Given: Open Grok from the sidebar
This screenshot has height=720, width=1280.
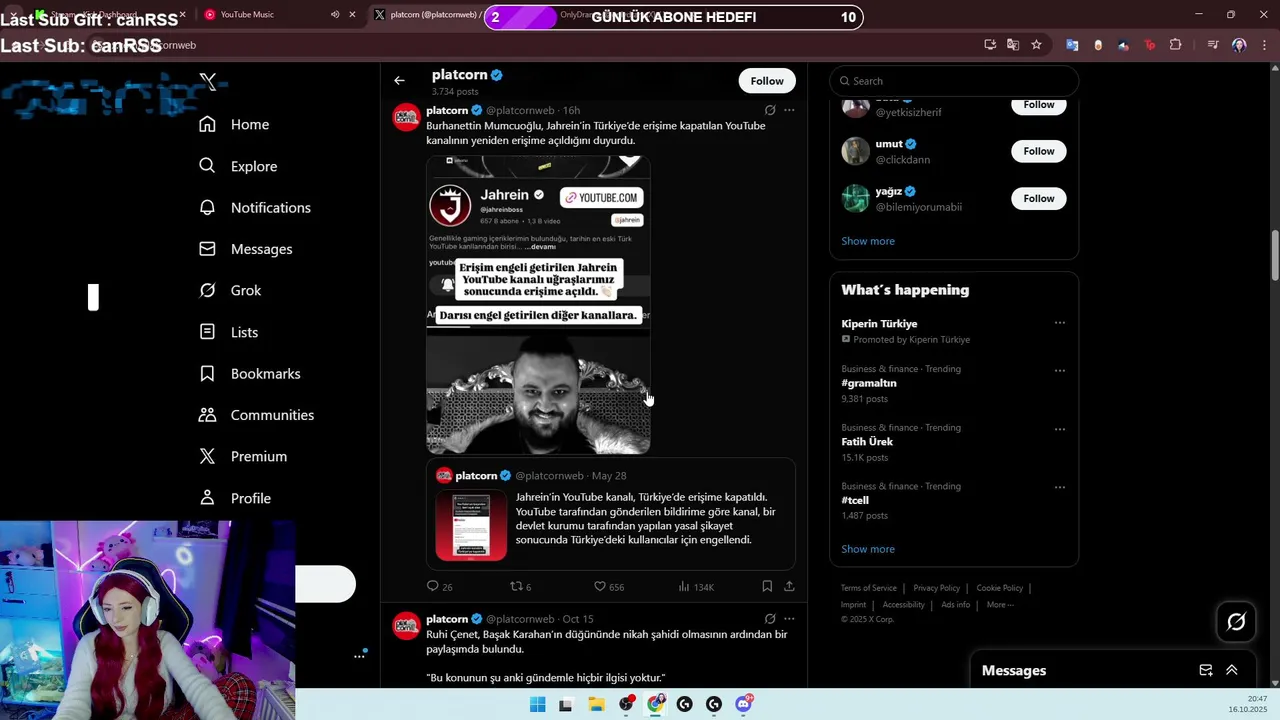Looking at the screenshot, I should point(230,290).
